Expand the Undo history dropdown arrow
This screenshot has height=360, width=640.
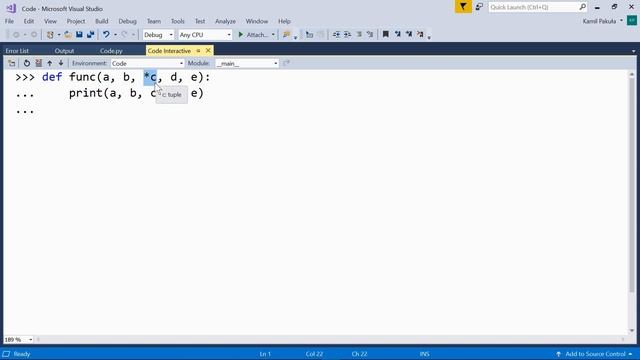(115, 35)
